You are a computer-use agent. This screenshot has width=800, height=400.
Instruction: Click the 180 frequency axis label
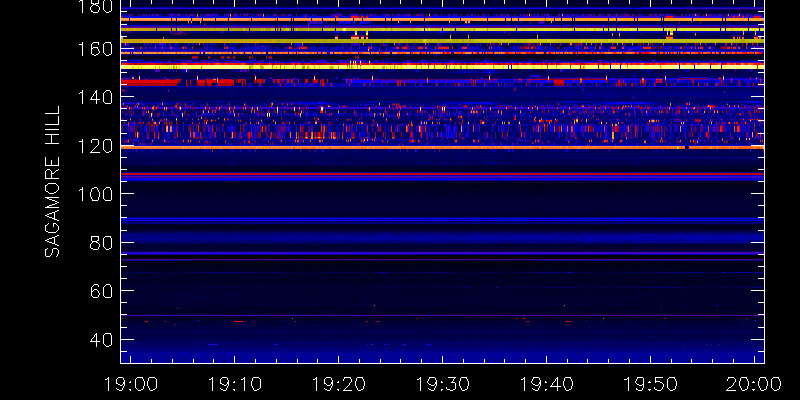95,6
